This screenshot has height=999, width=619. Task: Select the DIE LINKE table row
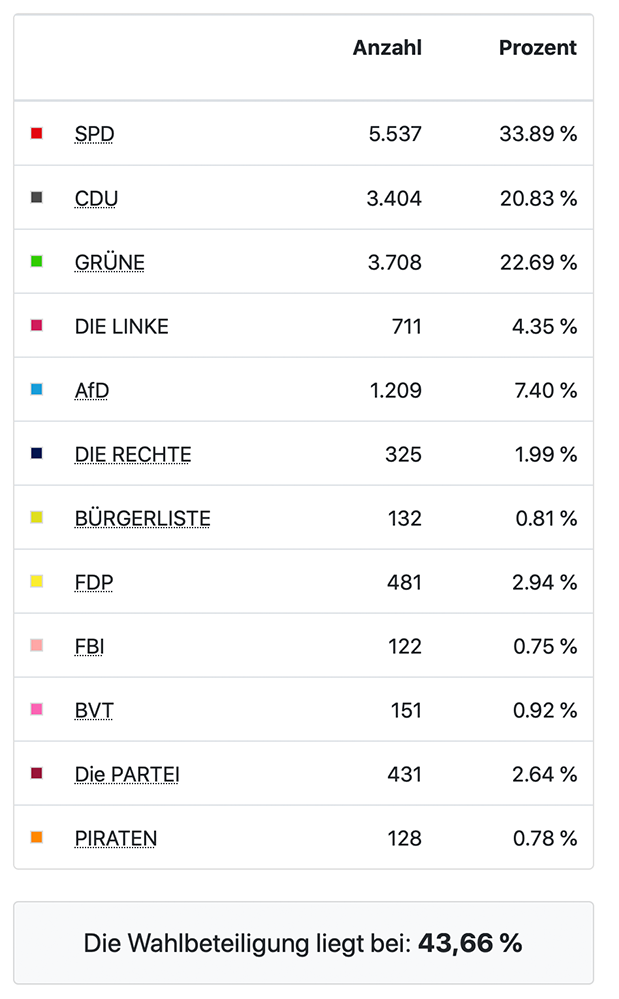303,326
